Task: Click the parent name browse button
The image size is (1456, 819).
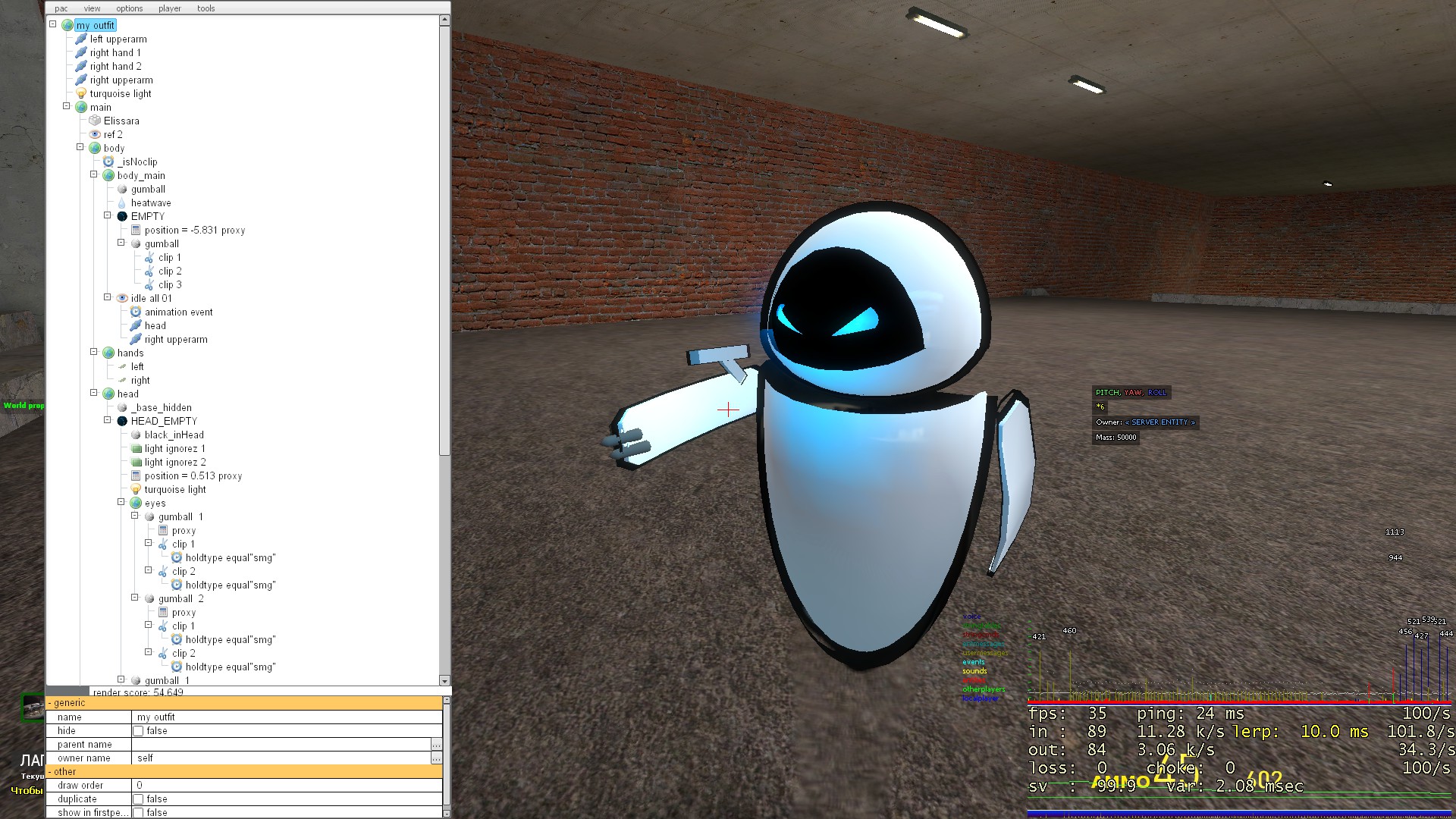Action: pos(436,745)
